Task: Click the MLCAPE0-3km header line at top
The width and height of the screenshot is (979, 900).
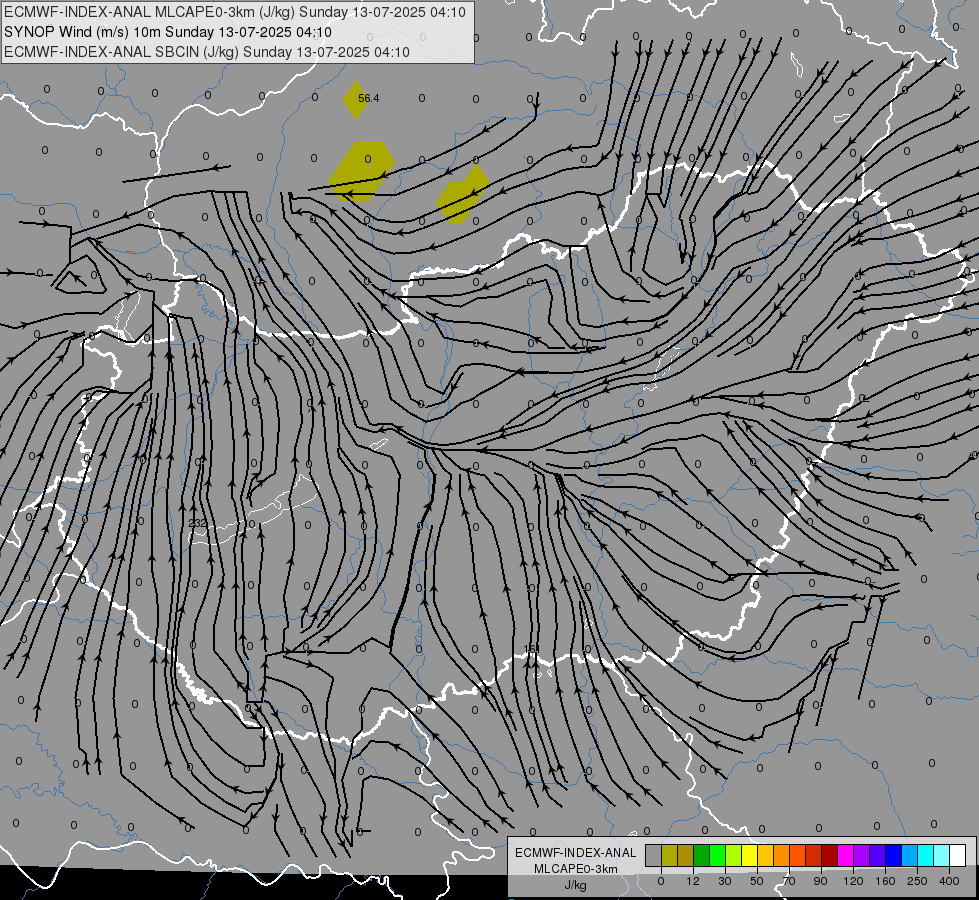Action: point(235,12)
